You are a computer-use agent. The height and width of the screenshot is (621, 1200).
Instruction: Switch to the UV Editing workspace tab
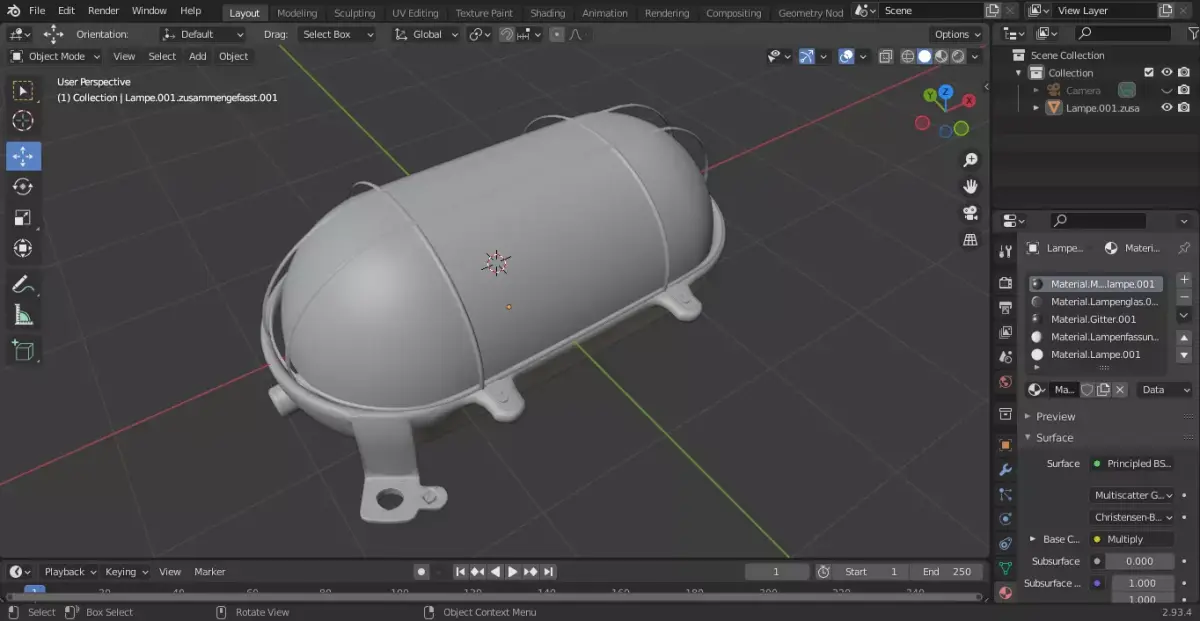[x=415, y=13]
